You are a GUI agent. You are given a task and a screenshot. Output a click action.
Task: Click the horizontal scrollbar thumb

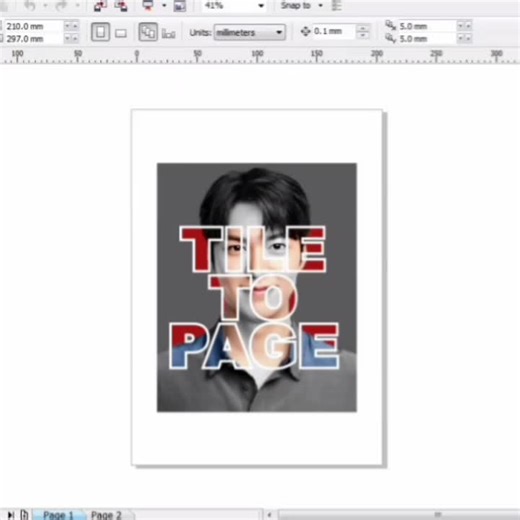click(399, 515)
